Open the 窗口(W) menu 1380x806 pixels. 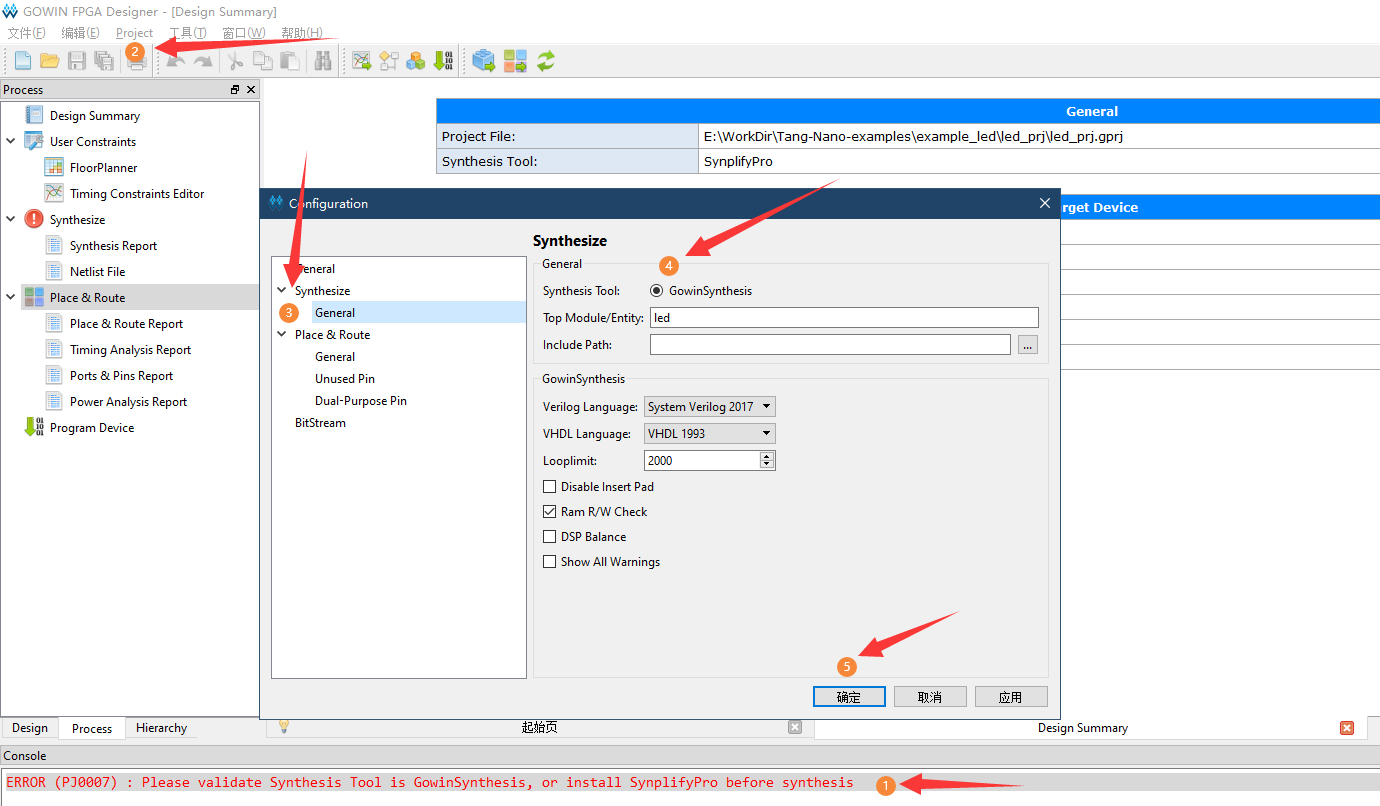click(x=243, y=33)
